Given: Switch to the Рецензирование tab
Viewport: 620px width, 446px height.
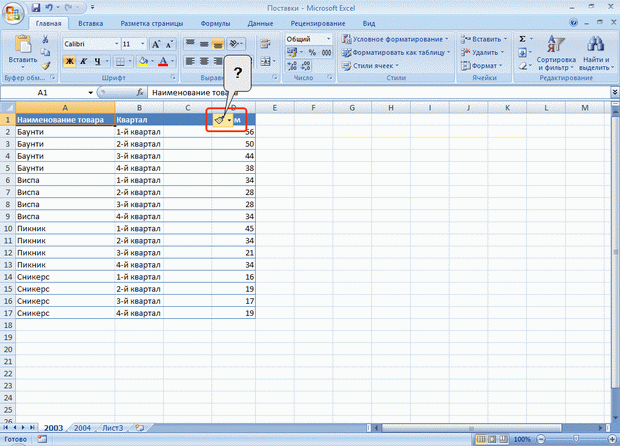Looking at the screenshot, I should 318,23.
